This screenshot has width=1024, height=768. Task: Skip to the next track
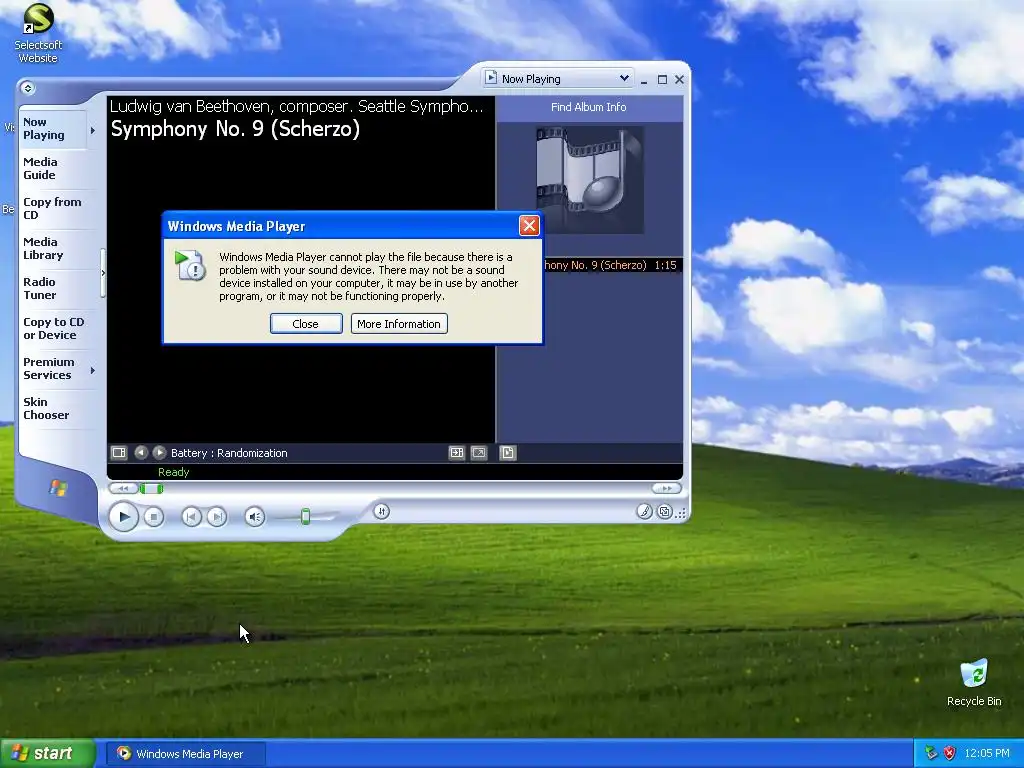[x=217, y=517]
